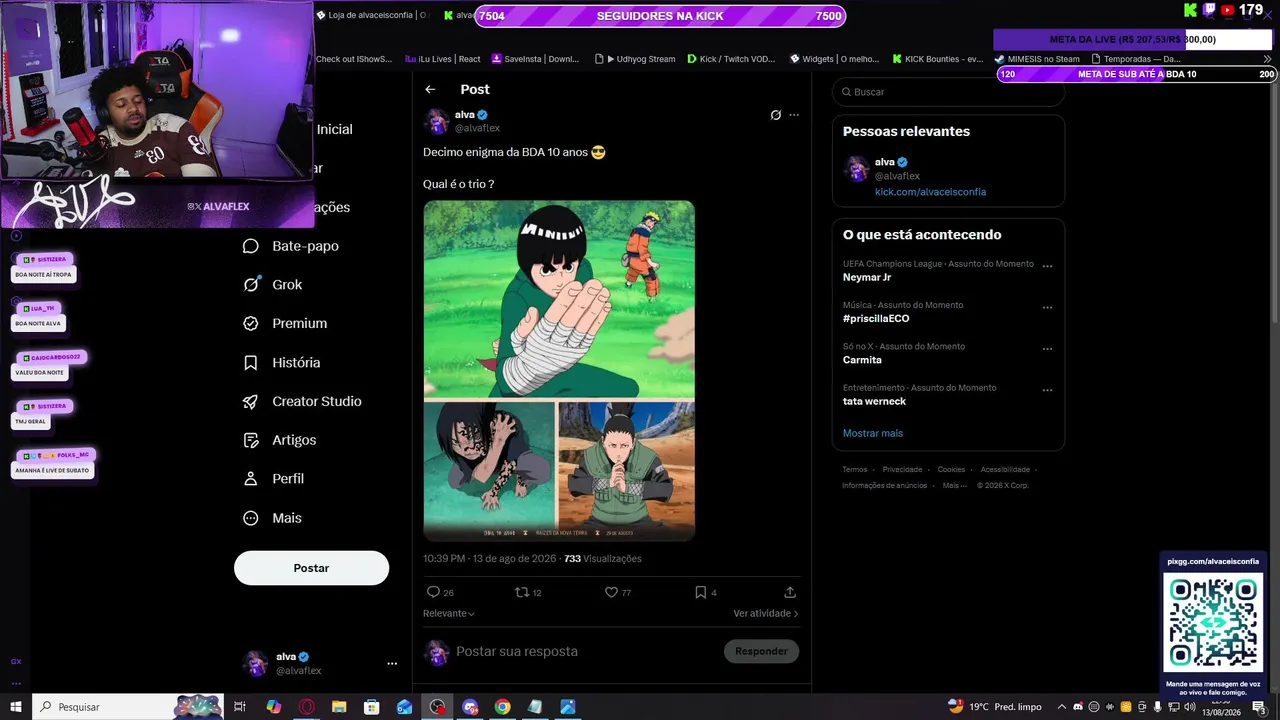Go to Perfil in the sidebar
This screenshot has height=720, width=1280.
pyautogui.click(x=274, y=479)
